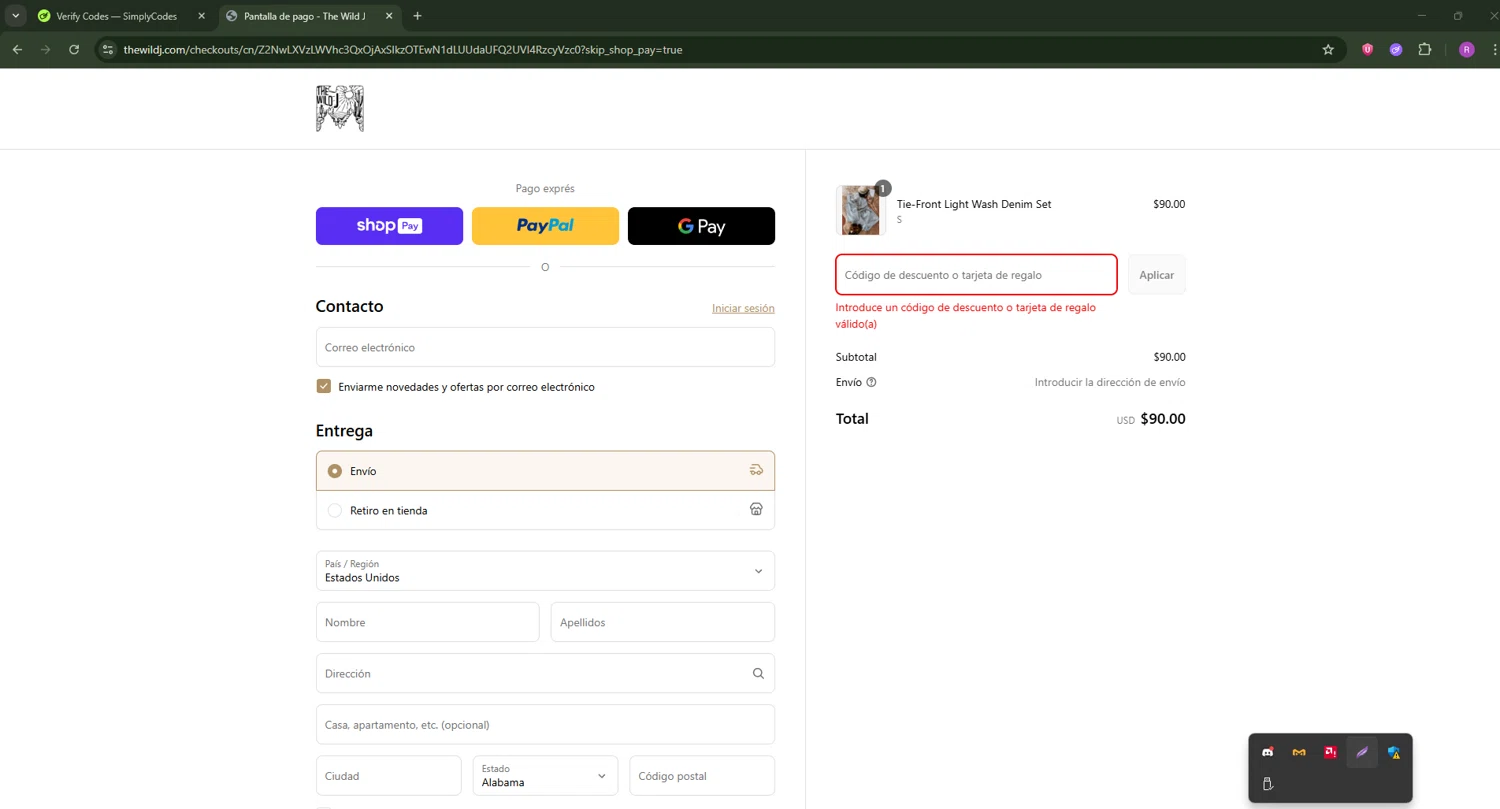Focus the Nombre input field
This screenshot has width=1500, height=809.
tap(427, 622)
